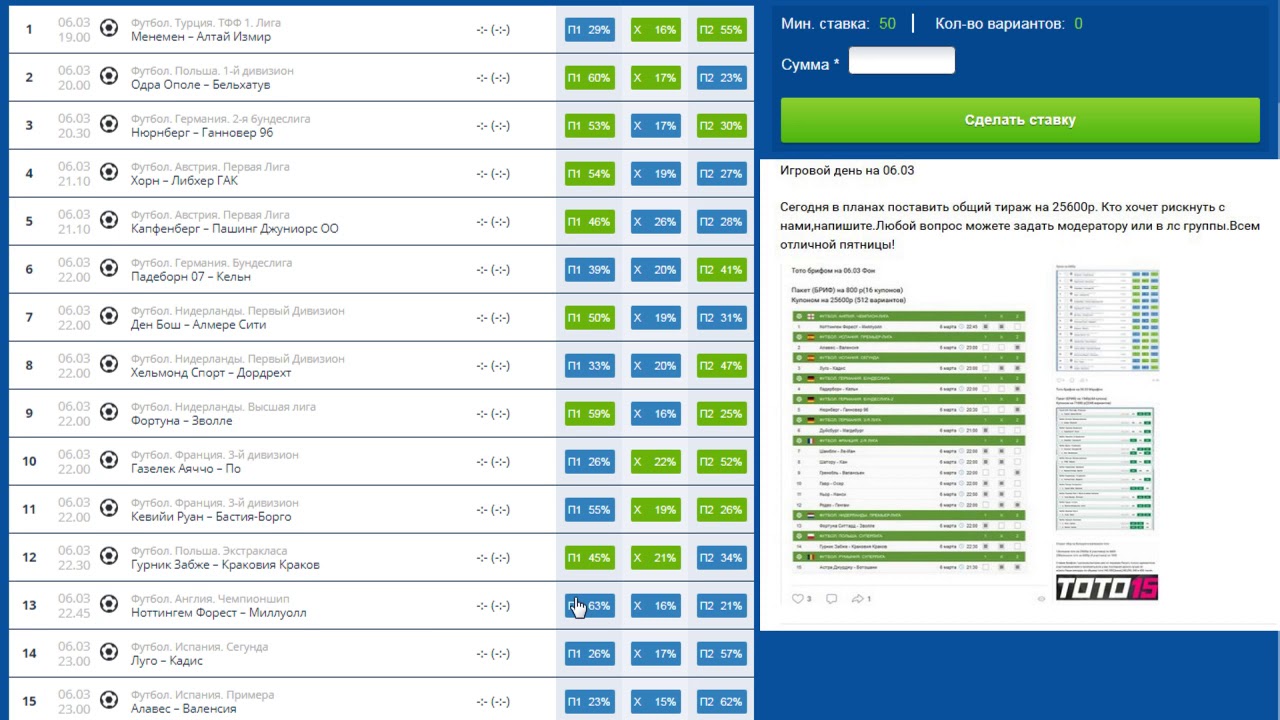Select match text Алавес – Валенсия
Viewport: 1280px width, 720px height.
click(184, 709)
